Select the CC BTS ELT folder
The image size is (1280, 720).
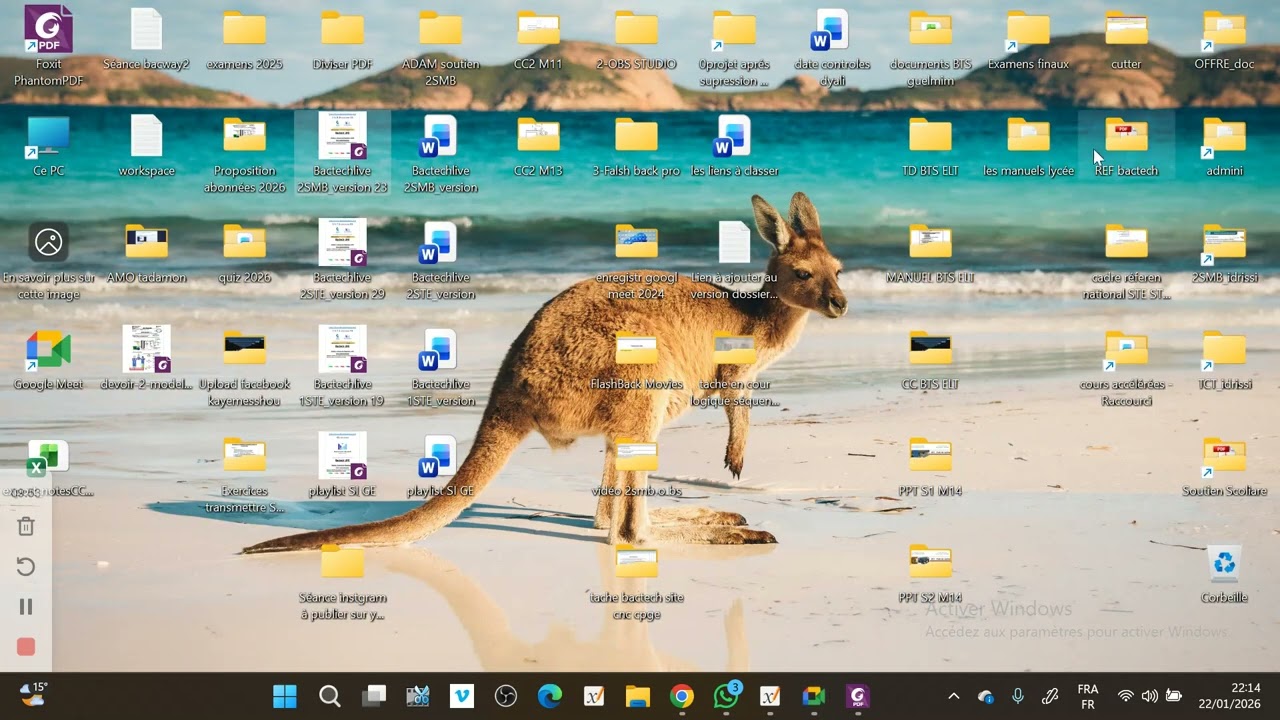930,359
